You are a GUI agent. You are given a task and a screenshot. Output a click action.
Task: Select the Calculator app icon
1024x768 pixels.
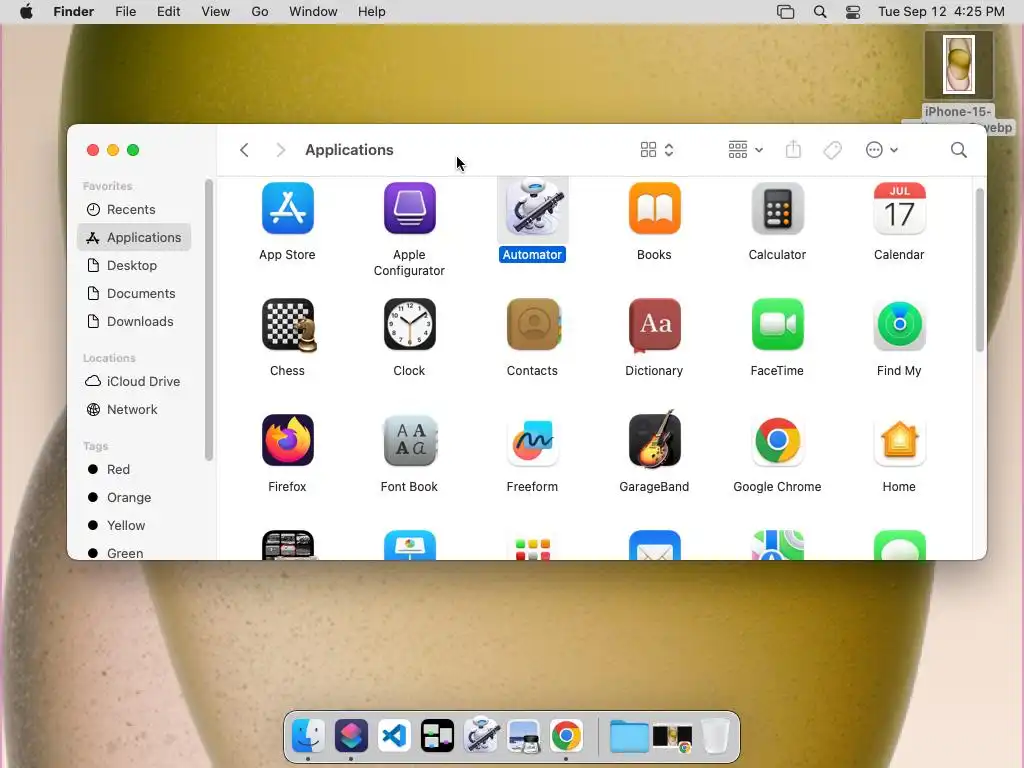tap(777, 208)
